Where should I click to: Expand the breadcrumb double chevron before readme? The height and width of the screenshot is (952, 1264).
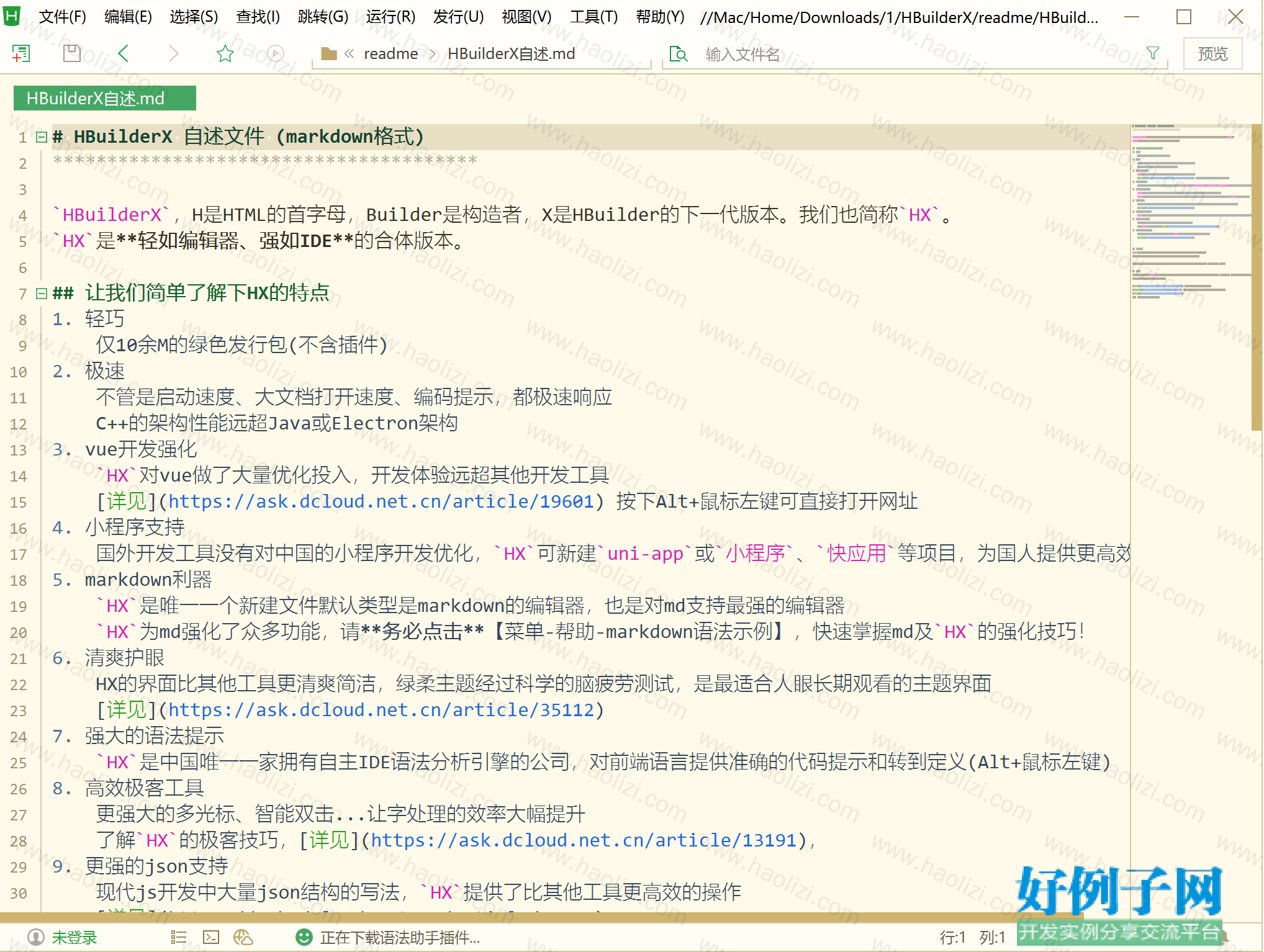[350, 54]
